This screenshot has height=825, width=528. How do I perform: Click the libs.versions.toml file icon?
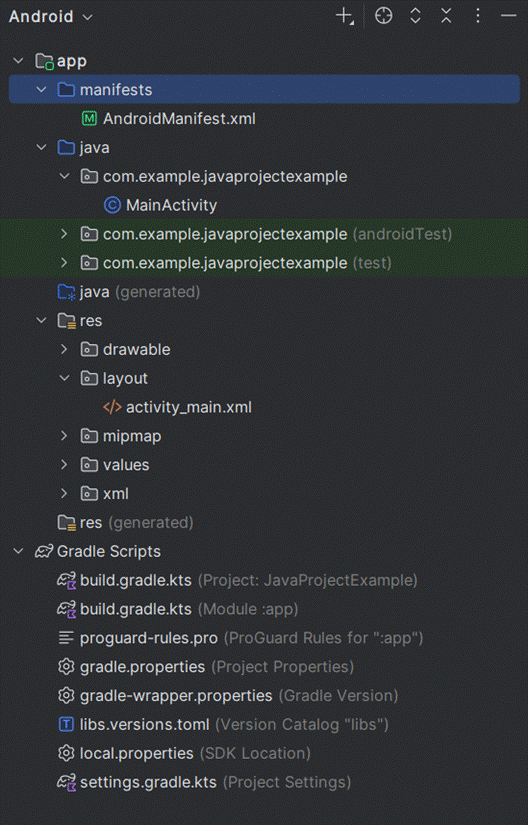66,725
